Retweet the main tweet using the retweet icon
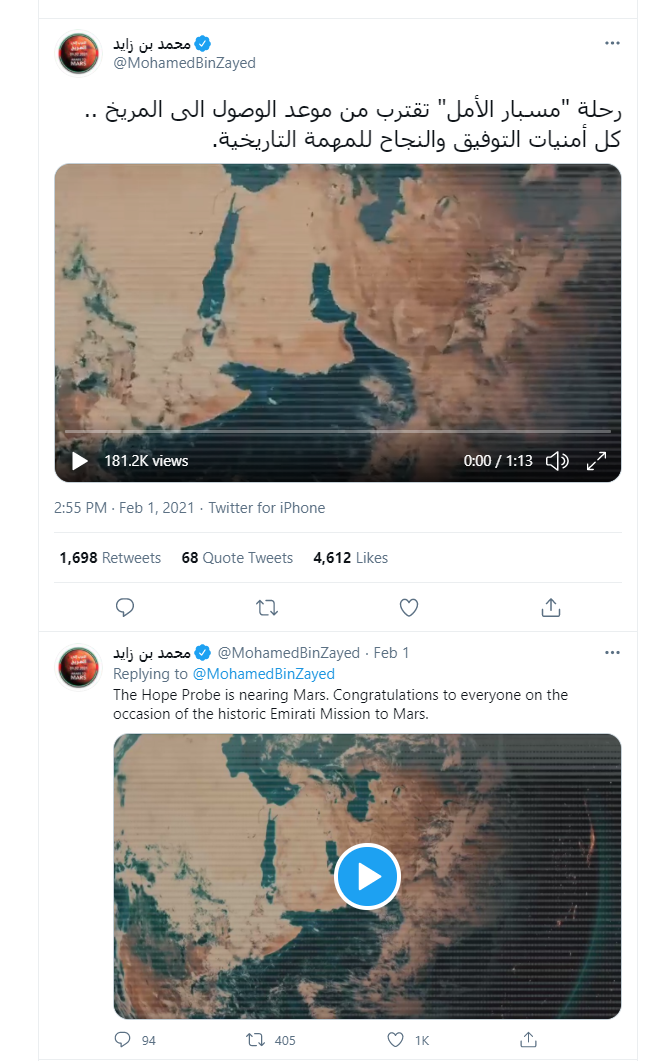Screen dimensions: 660x1061 point(267,607)
